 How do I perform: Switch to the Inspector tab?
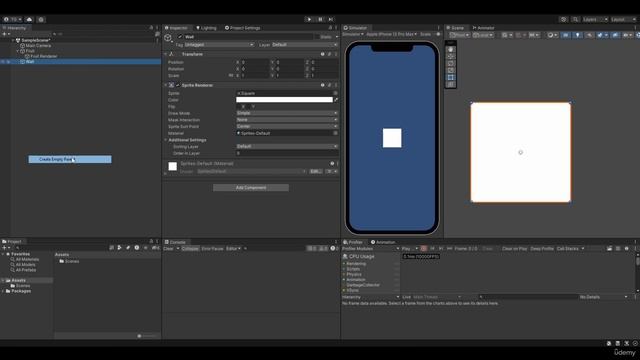(176, 28)
